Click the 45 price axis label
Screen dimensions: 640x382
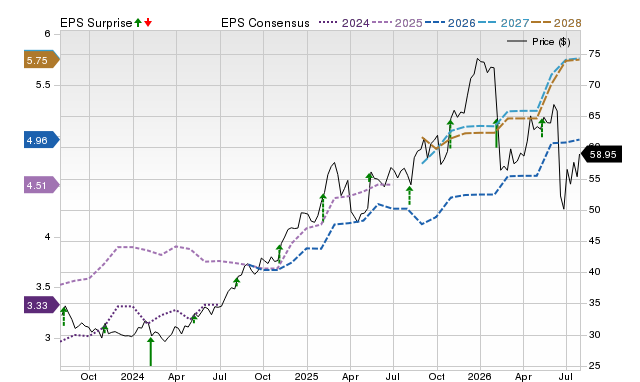(594, 241)
